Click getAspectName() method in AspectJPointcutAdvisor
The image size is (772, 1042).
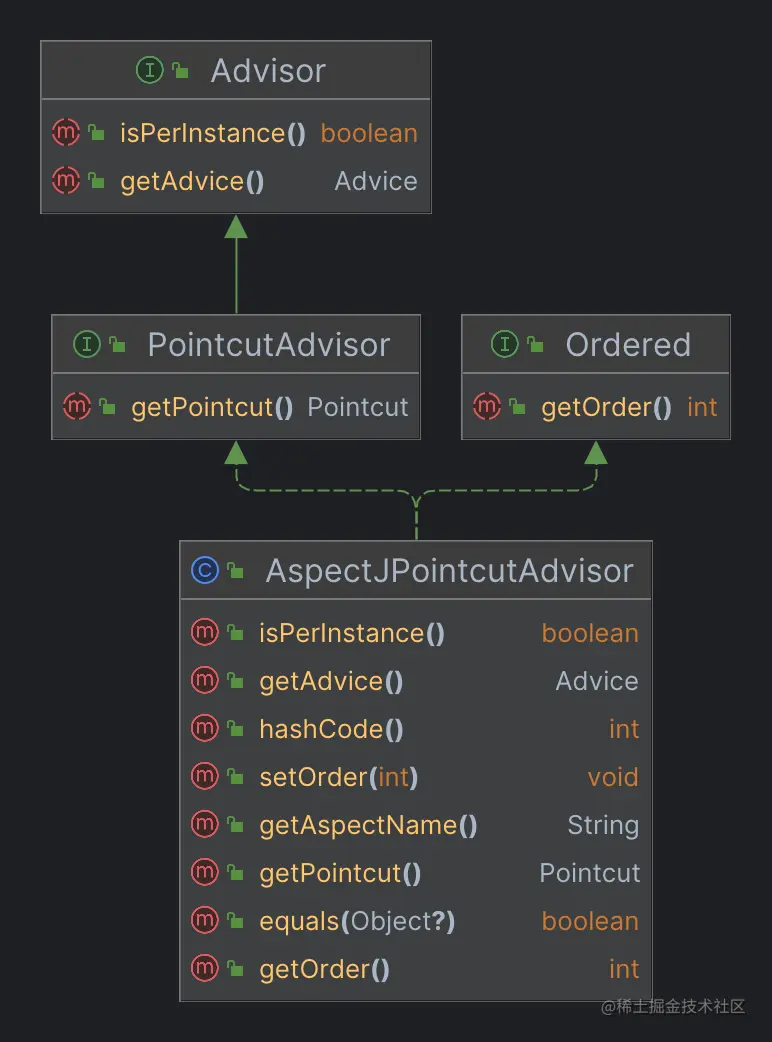coord(368,825)
